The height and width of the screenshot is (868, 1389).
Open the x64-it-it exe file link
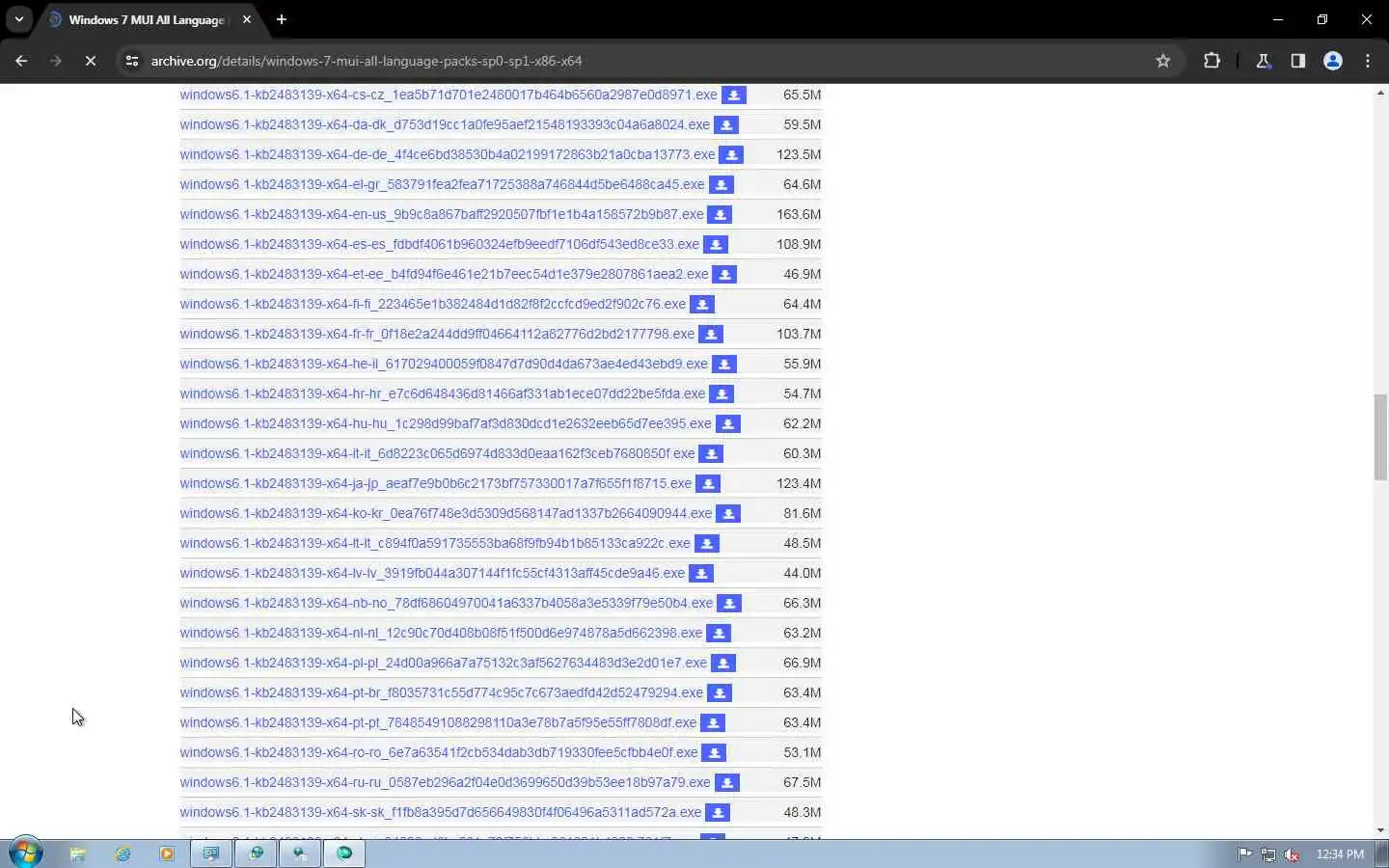point(437,453)
